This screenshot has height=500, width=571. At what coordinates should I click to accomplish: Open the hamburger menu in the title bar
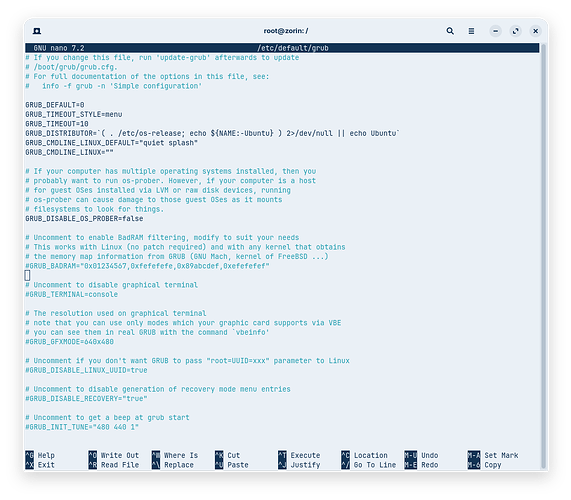point(471,31)
